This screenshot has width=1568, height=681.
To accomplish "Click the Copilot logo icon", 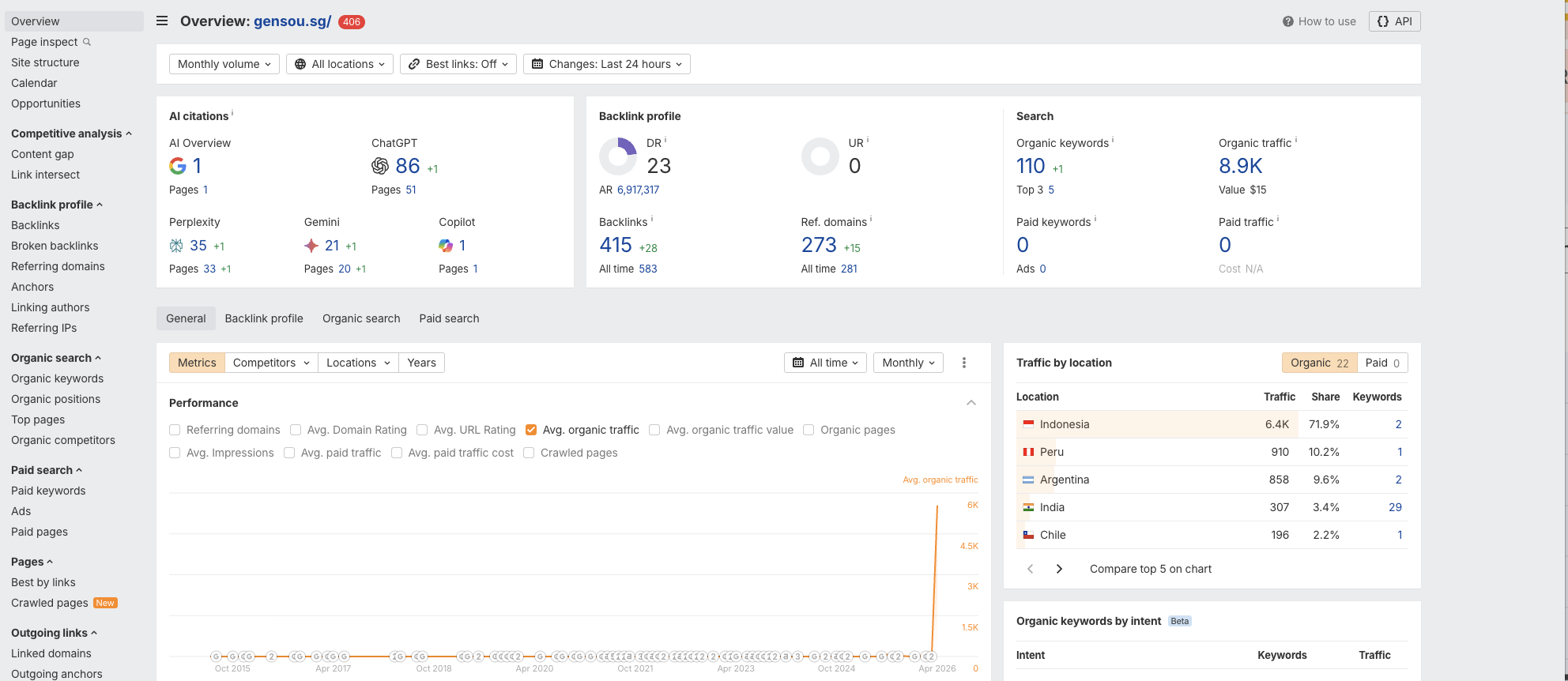I will [x=446, y=246].
